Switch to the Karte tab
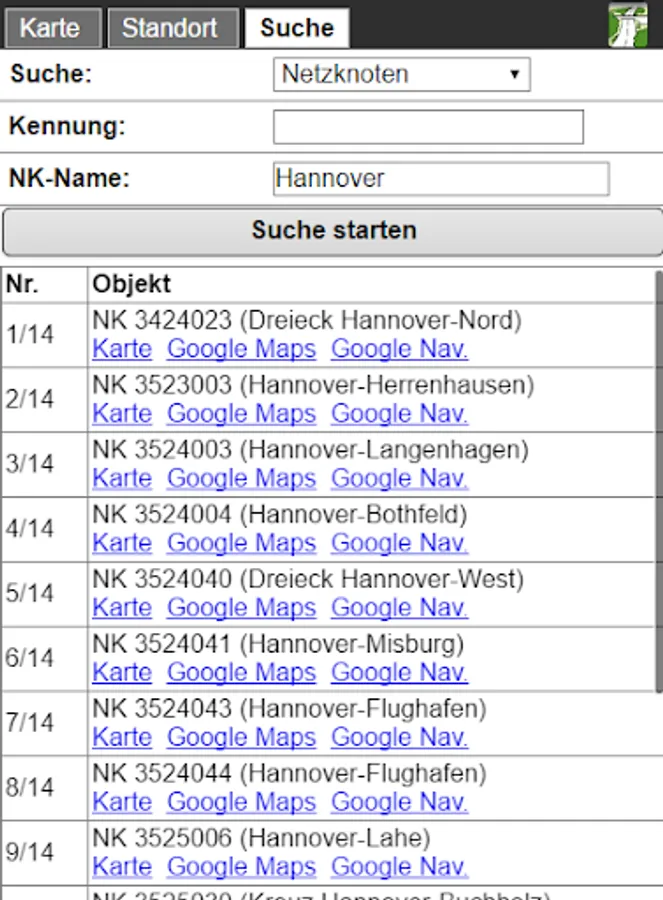663x900 pixels. pyautogui.click(x=50, y=28)
